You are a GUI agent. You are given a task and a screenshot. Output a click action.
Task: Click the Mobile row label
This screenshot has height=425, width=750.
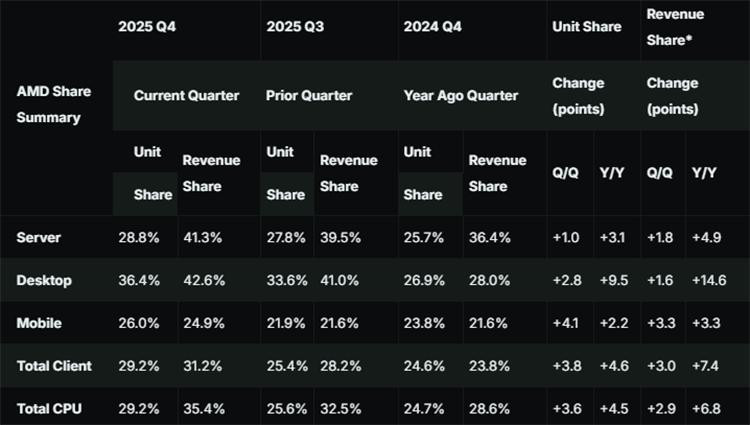(40, 323)
